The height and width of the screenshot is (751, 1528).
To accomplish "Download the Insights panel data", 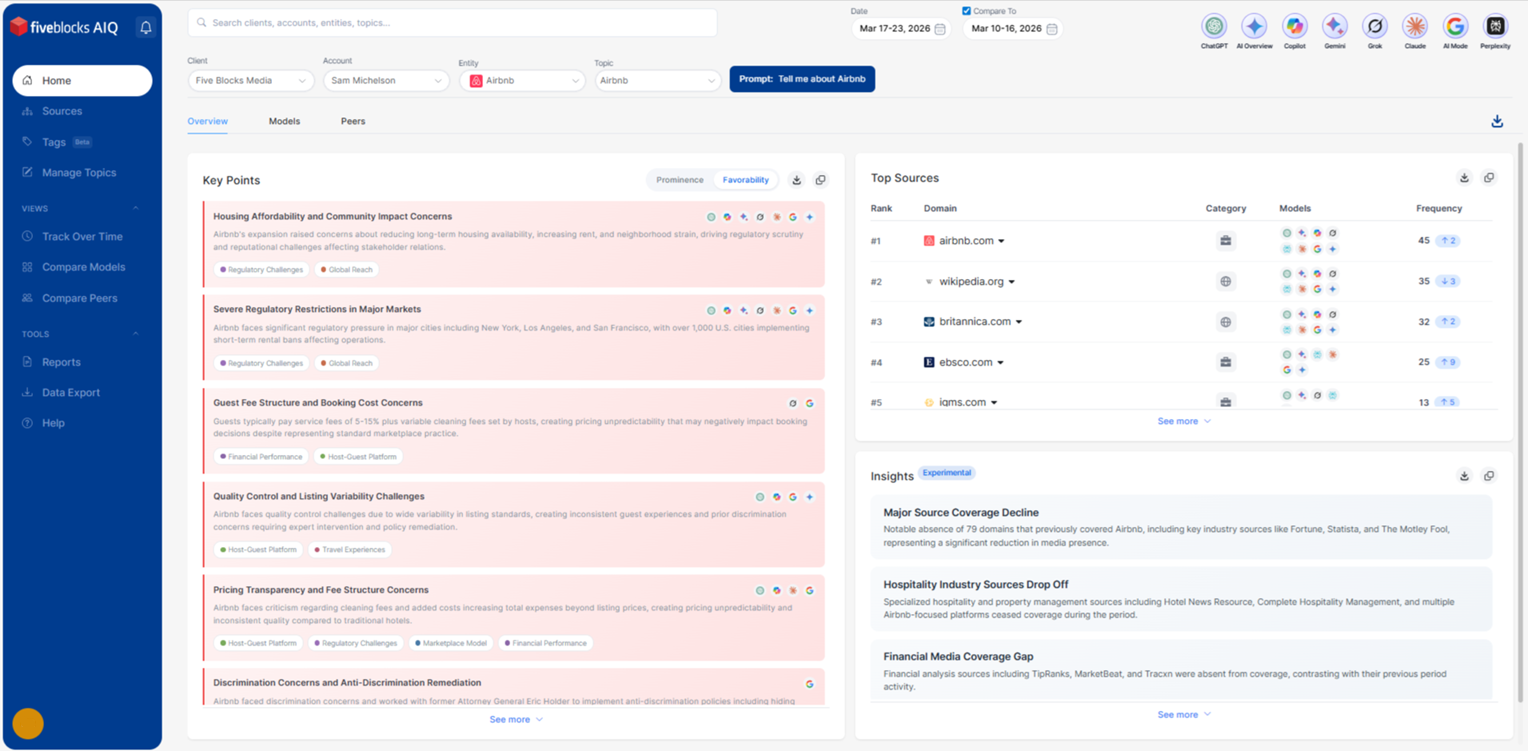I will (x=1464, y=476).
